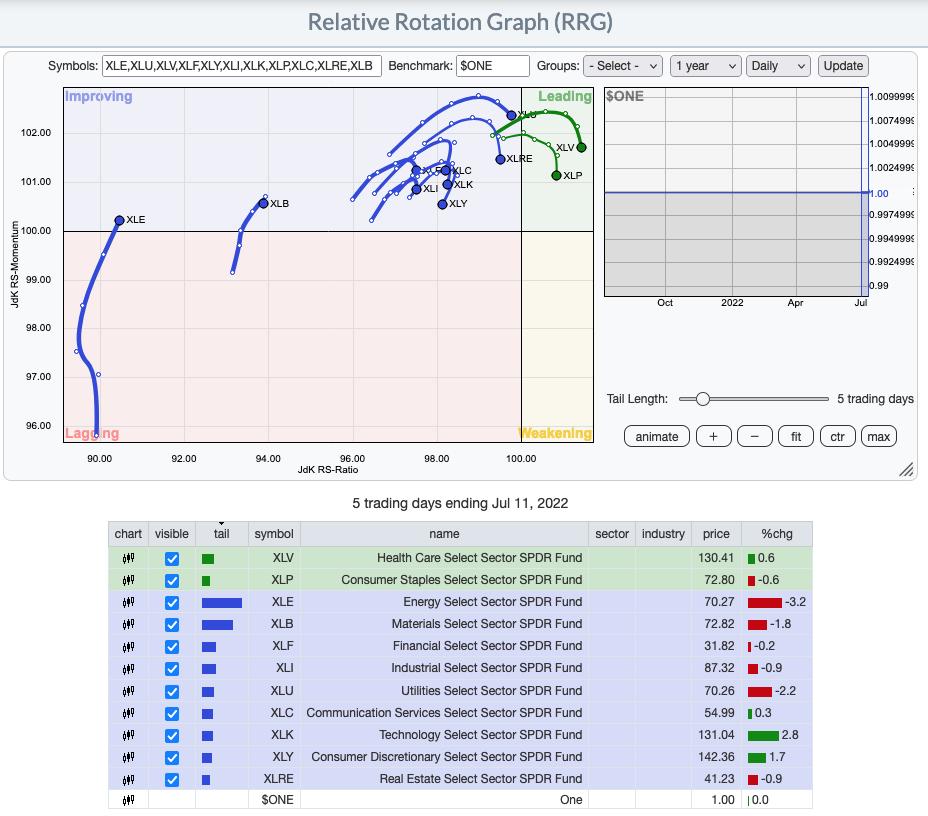The image size is (928, 816).
Task: Sort table by chart column header
Action: 128,534
